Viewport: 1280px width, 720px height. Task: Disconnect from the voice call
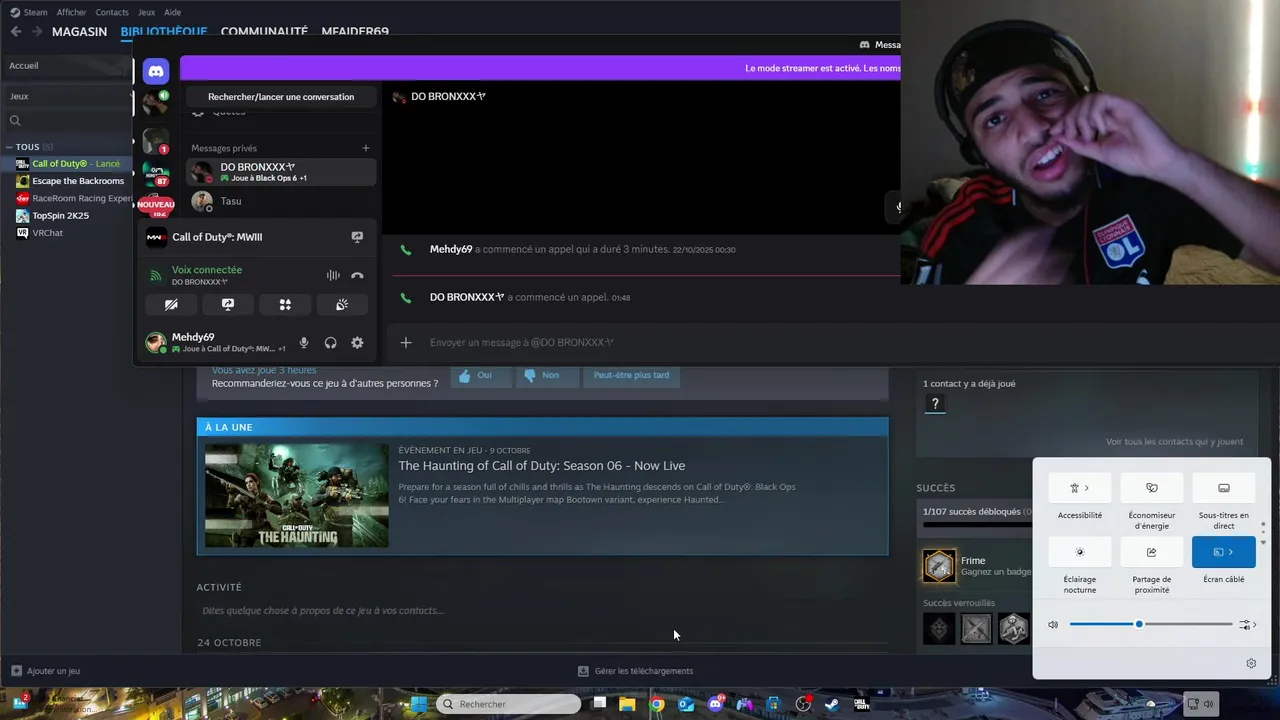[x=357, y=275]
